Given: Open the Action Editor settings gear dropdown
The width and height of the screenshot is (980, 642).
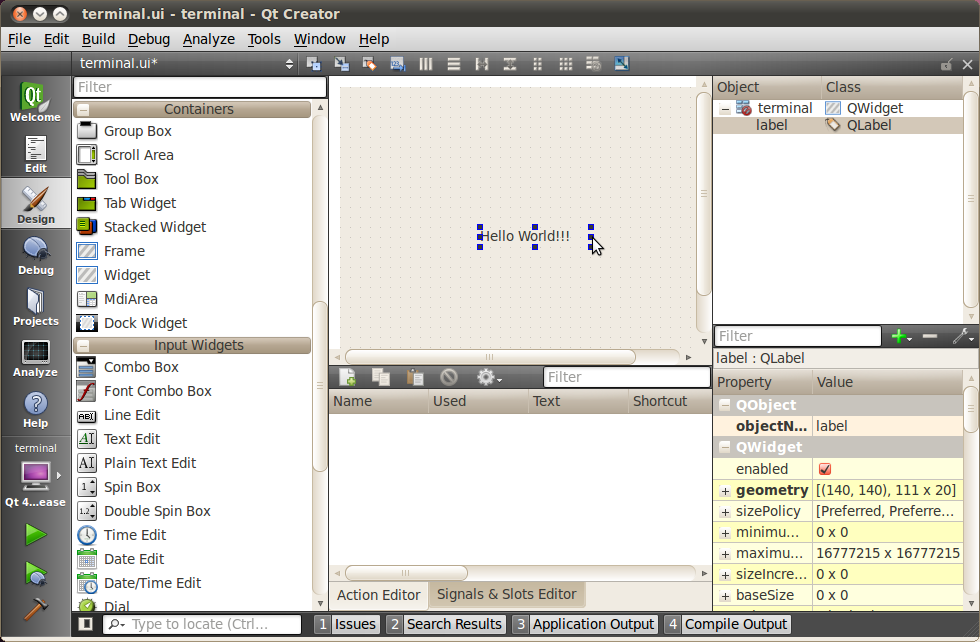Looking at the screenshot, I should point(488,377).
